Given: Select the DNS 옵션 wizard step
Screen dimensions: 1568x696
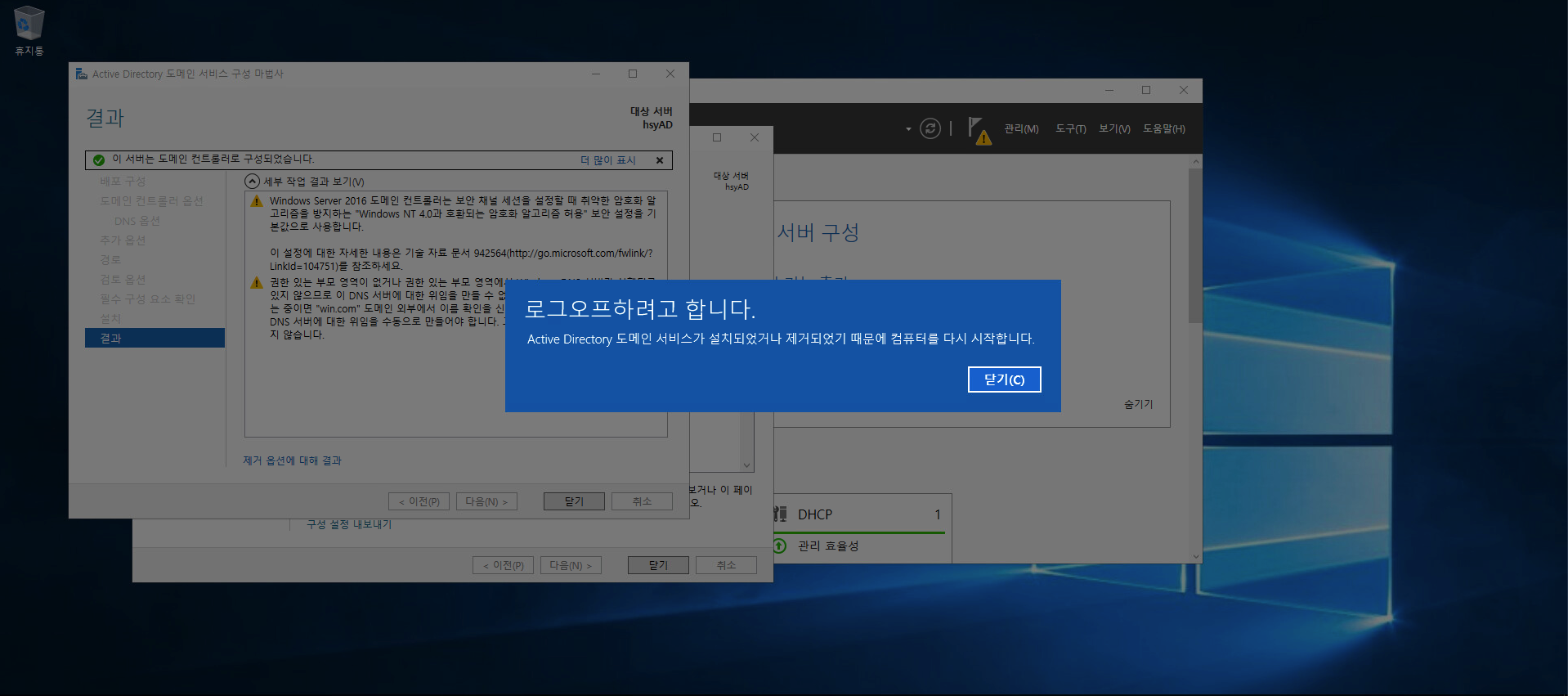Looking at the screenshot, I should [137, 221].
